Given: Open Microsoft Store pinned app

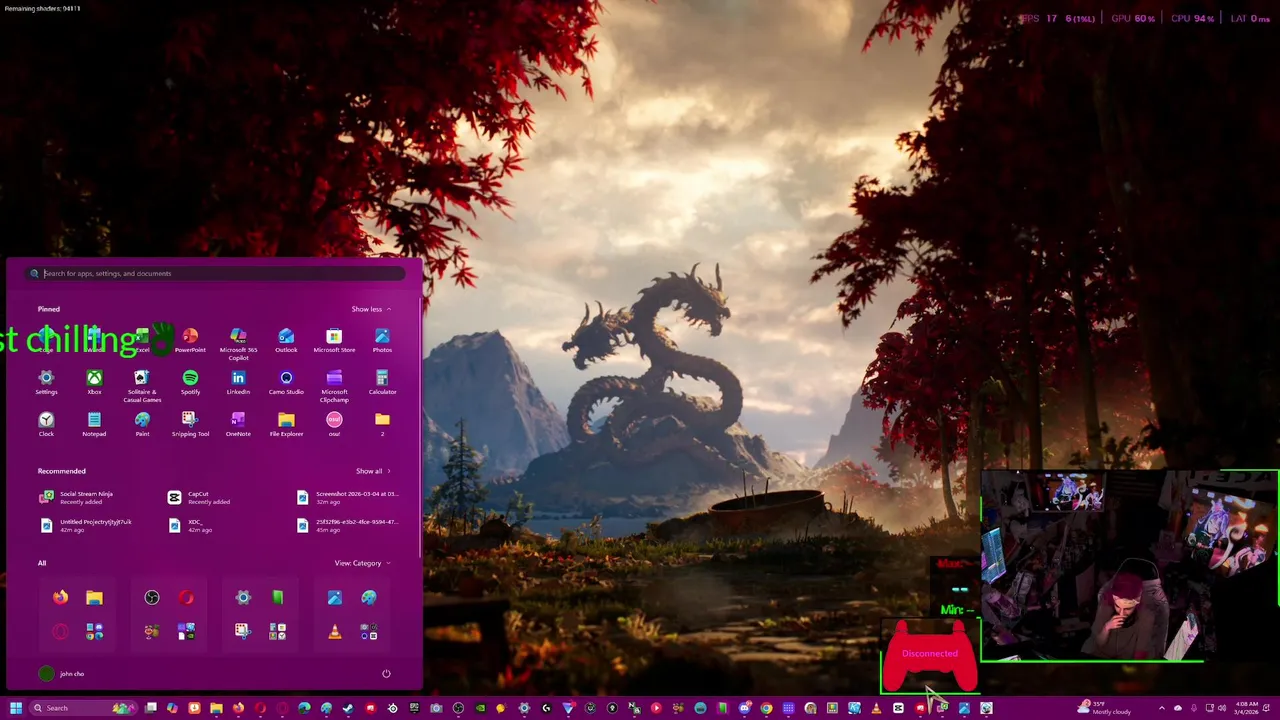Looking at the screenshot, I should point(334,340).
